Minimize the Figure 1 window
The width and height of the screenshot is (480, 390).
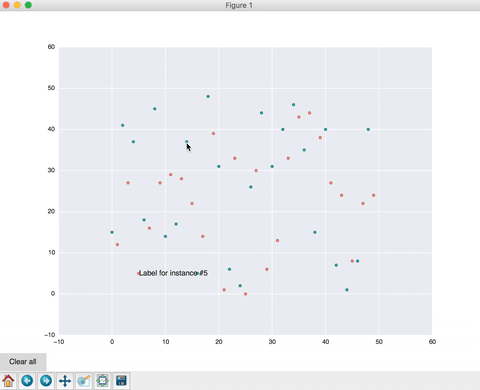17,5
